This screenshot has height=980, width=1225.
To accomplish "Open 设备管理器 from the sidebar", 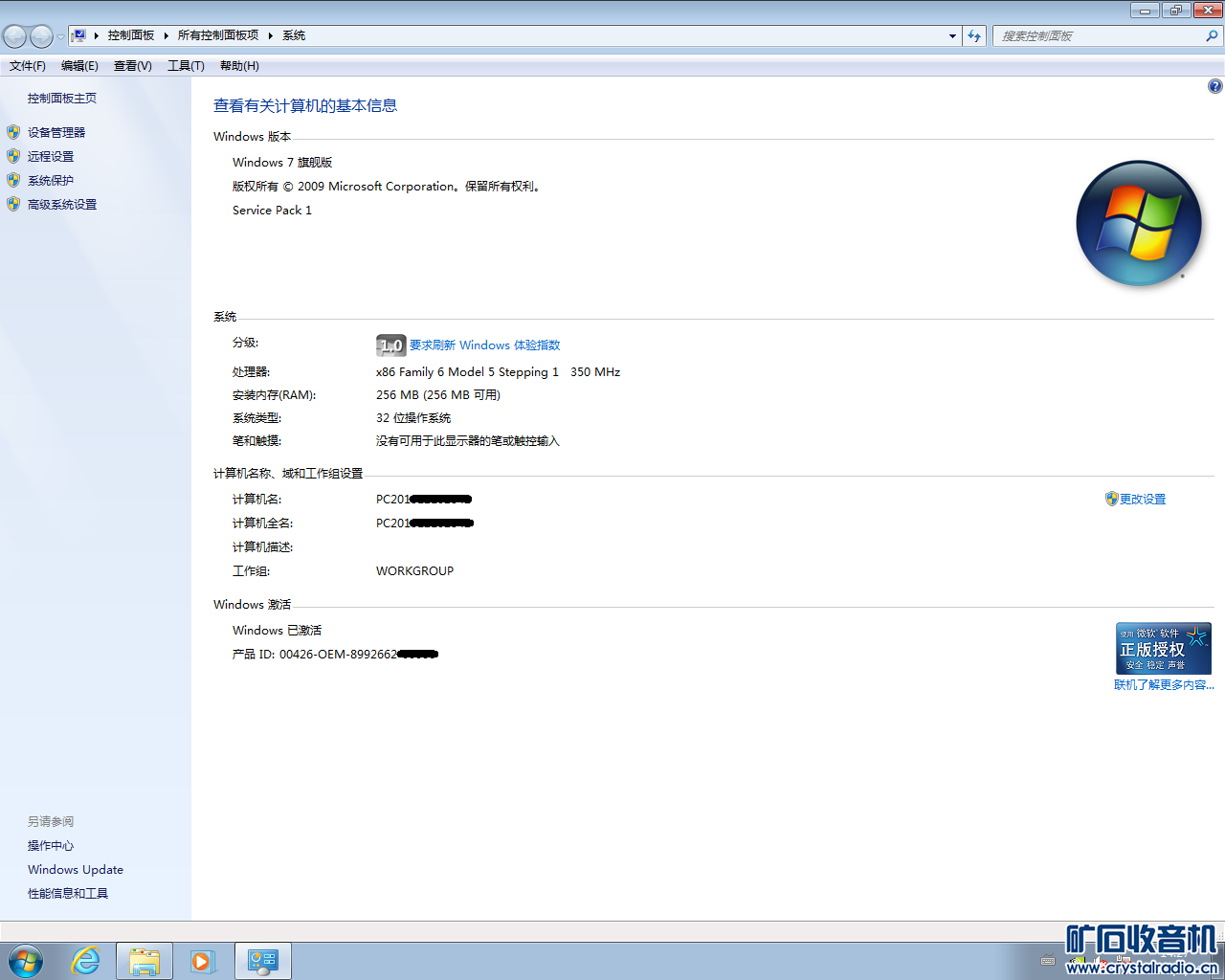I will click(56, 133).
